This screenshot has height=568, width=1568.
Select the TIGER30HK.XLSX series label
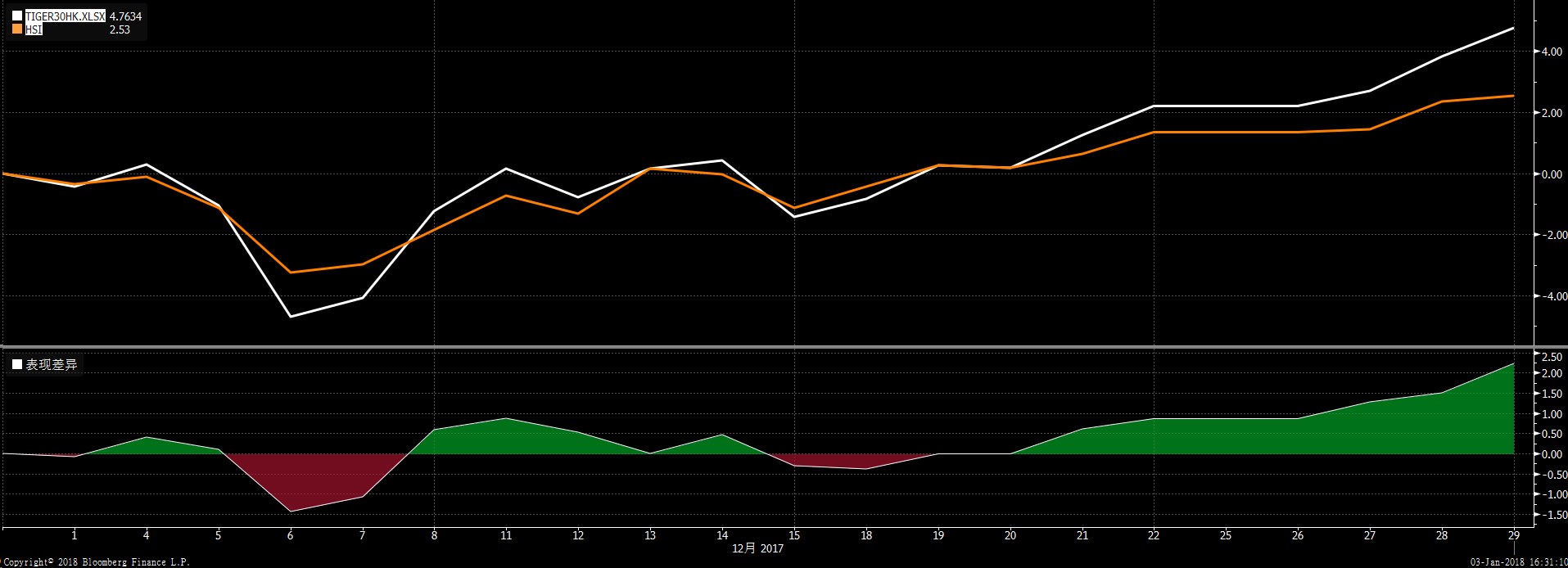click(66, 16)
